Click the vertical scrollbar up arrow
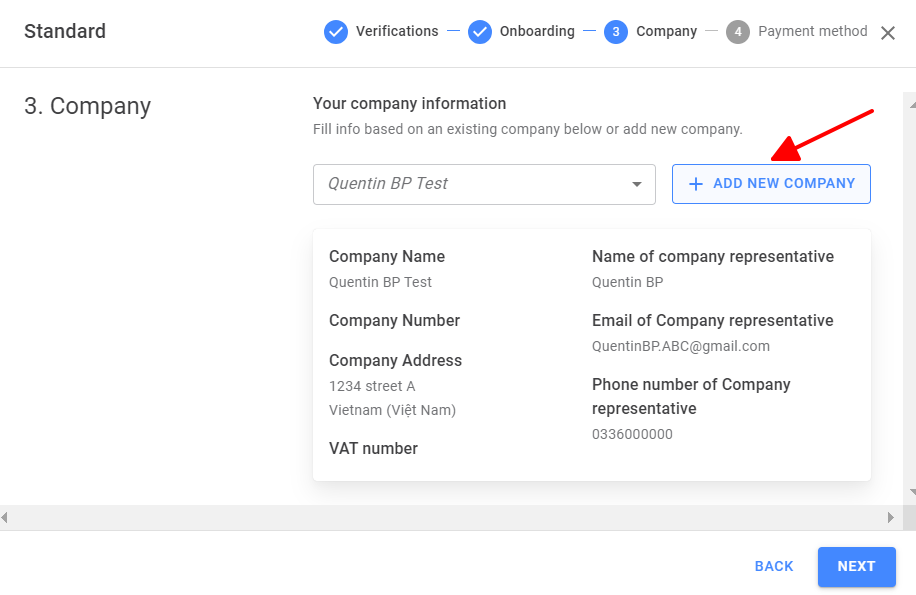The height and width of the screenshot is (595, 916). (x=912, y=105)
